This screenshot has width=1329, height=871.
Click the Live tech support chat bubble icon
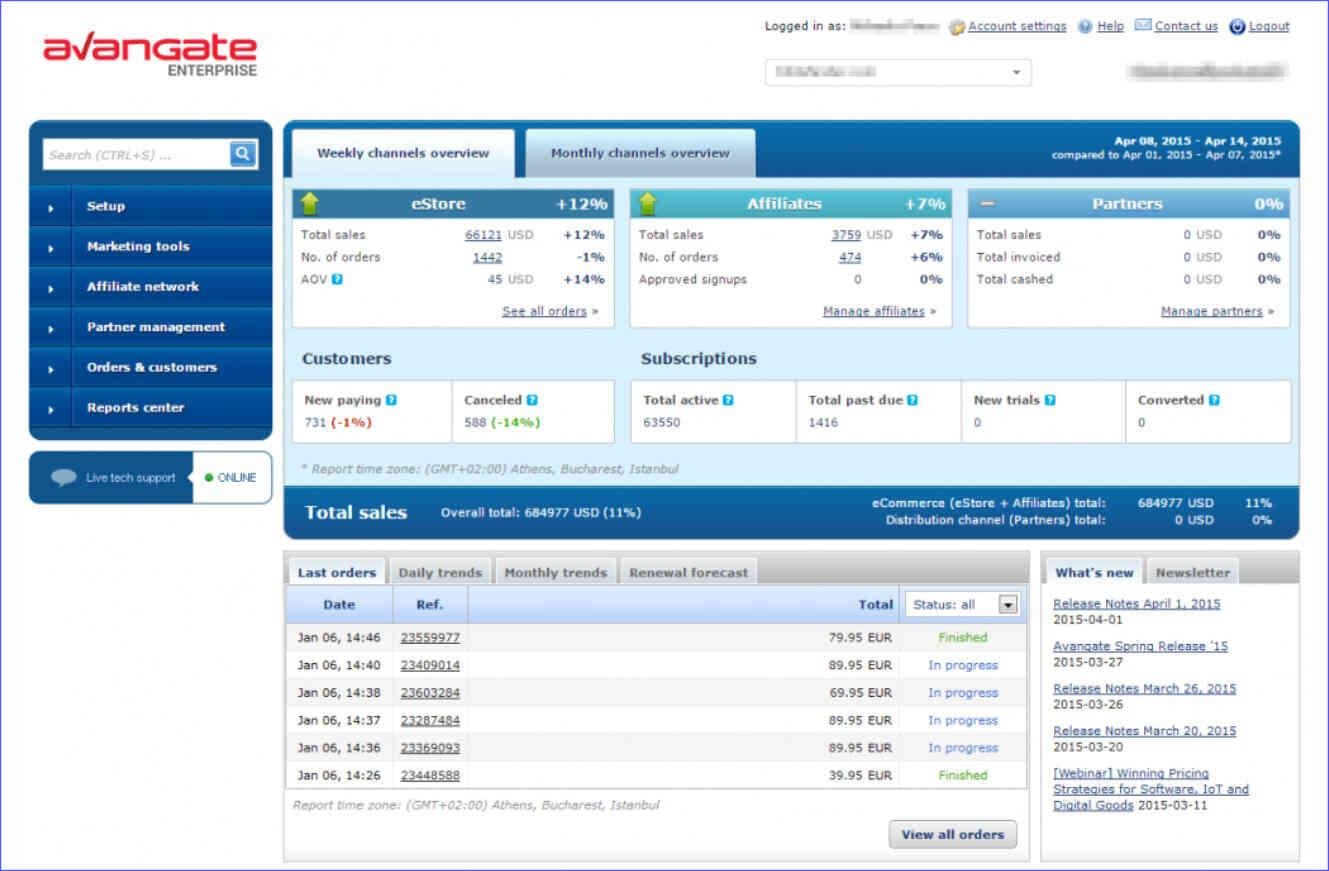(62, 477)
